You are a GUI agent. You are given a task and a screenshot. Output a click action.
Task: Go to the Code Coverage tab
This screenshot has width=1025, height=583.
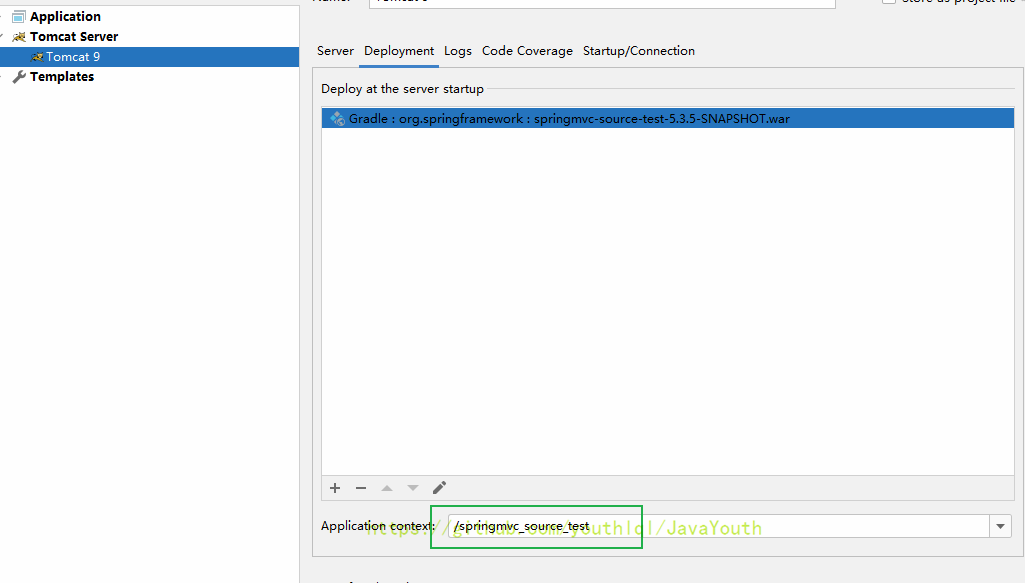(527, 51)
